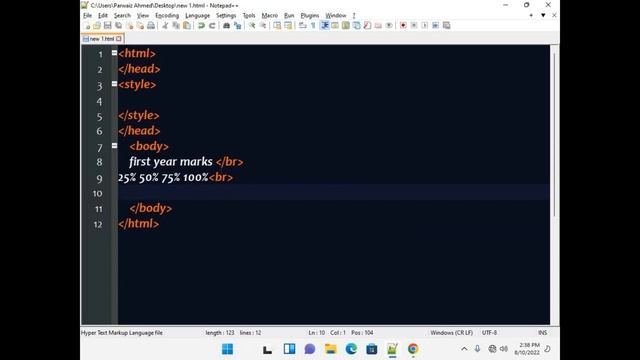Click the Open file toolbar icon
640x360 pixels.
(x=97, y=25)
